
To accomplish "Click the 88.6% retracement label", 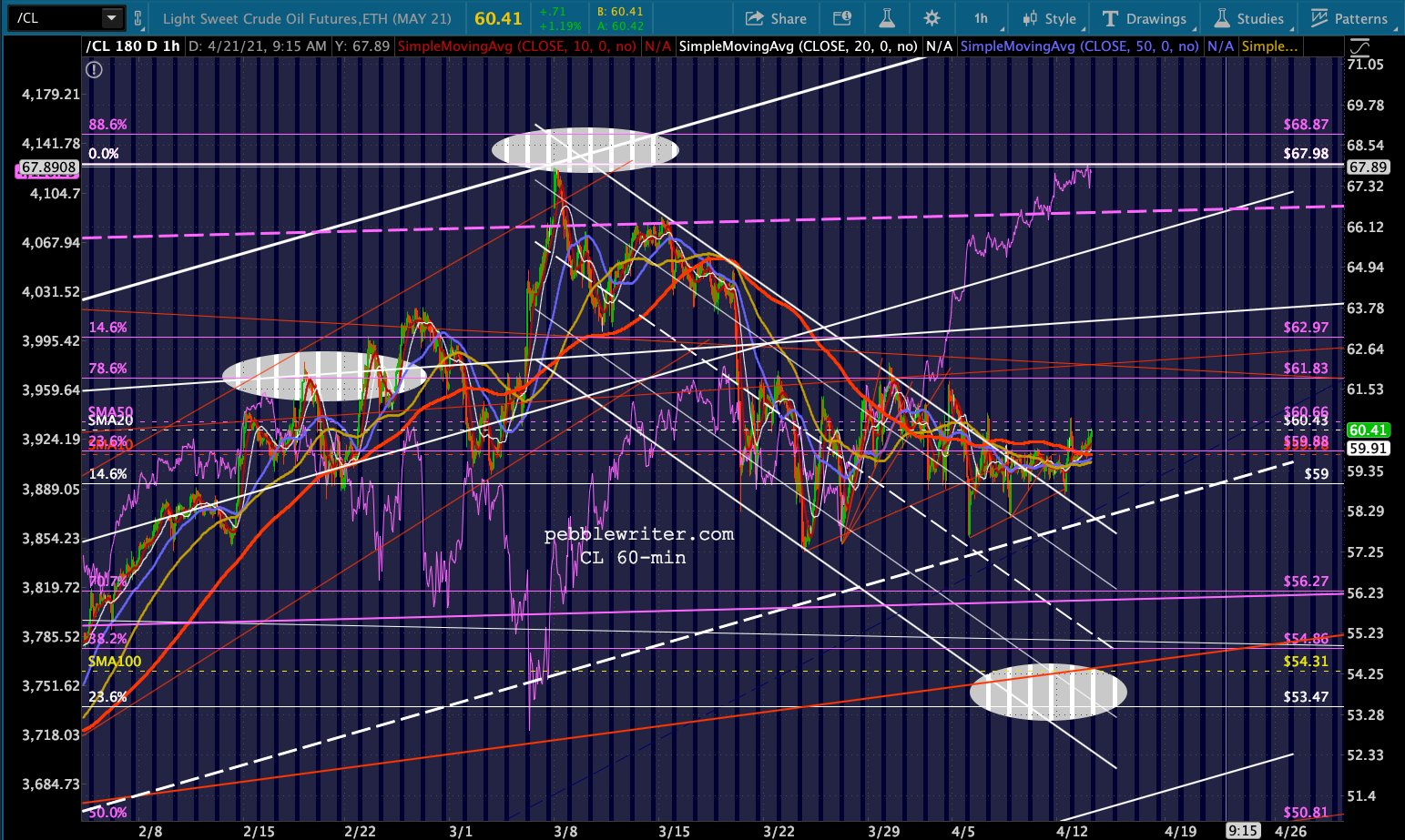I will coord(107,125).
